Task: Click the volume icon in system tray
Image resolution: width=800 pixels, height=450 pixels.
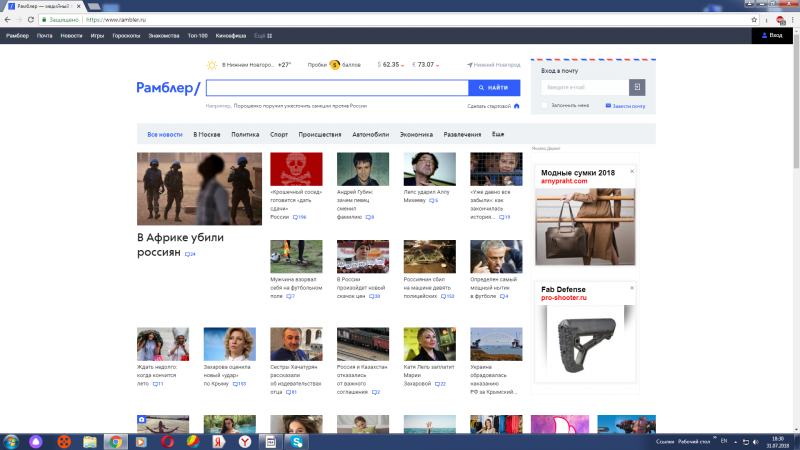Action: click(756, 442)
